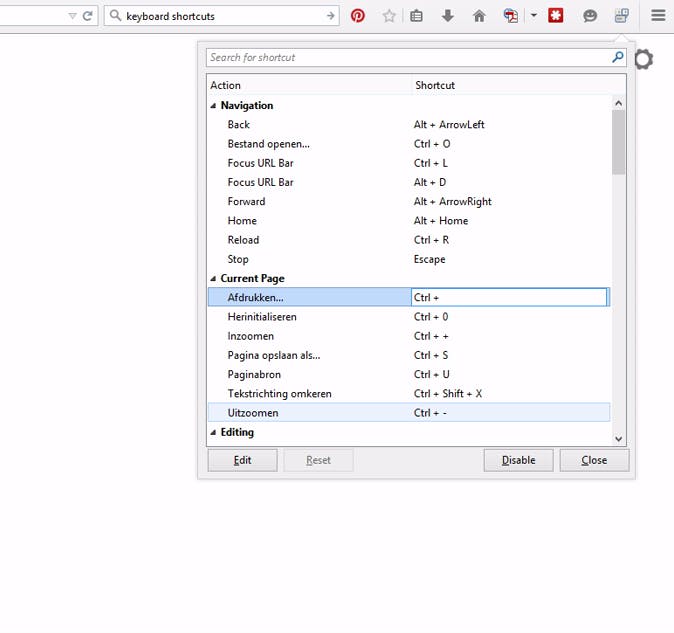The image size is (674, 633).
Task: Select the Herinitialiseren row
Action: point(409,317)
